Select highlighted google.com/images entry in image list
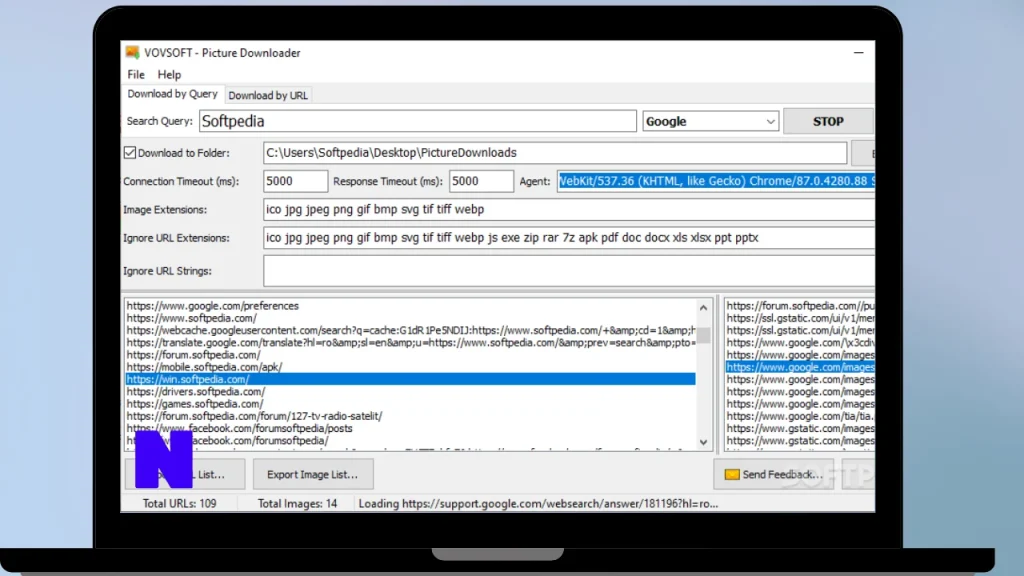 (x=800, y=367)
